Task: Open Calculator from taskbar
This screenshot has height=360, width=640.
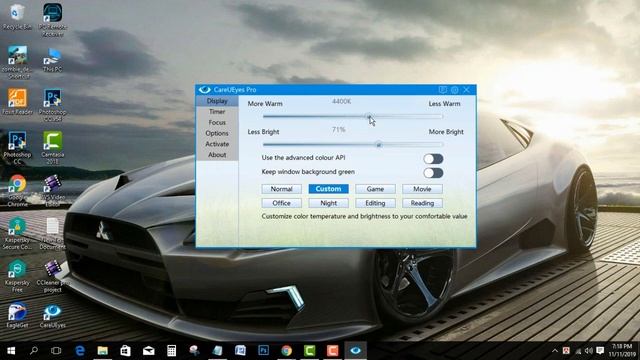Action: point(171,351)
